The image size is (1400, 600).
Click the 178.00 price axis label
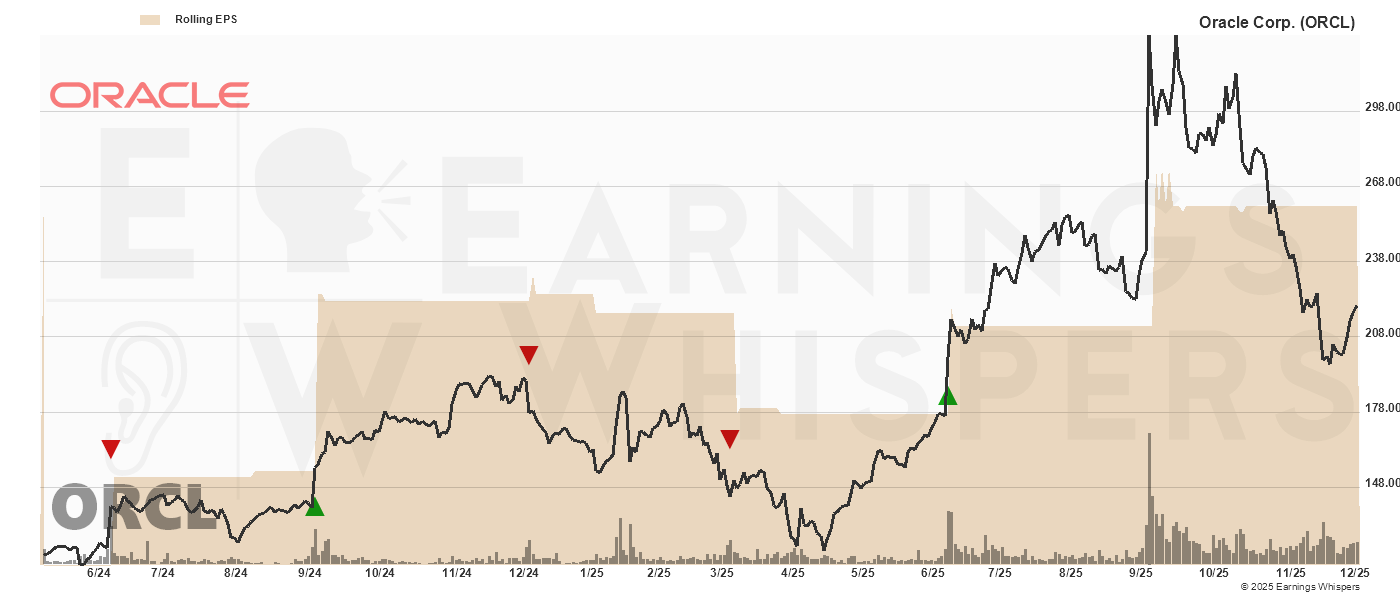pyautogui.click(x=1381, y=409)
